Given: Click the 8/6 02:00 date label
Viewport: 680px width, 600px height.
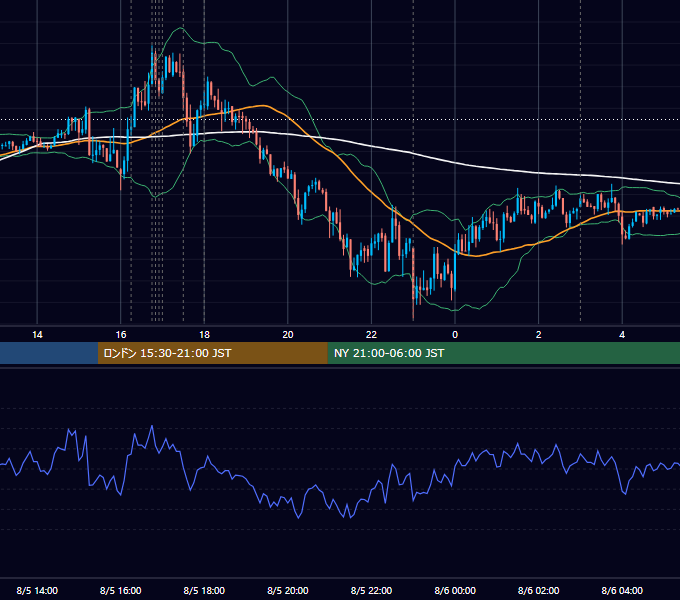Looking at the screenshot, I should 538,590.
